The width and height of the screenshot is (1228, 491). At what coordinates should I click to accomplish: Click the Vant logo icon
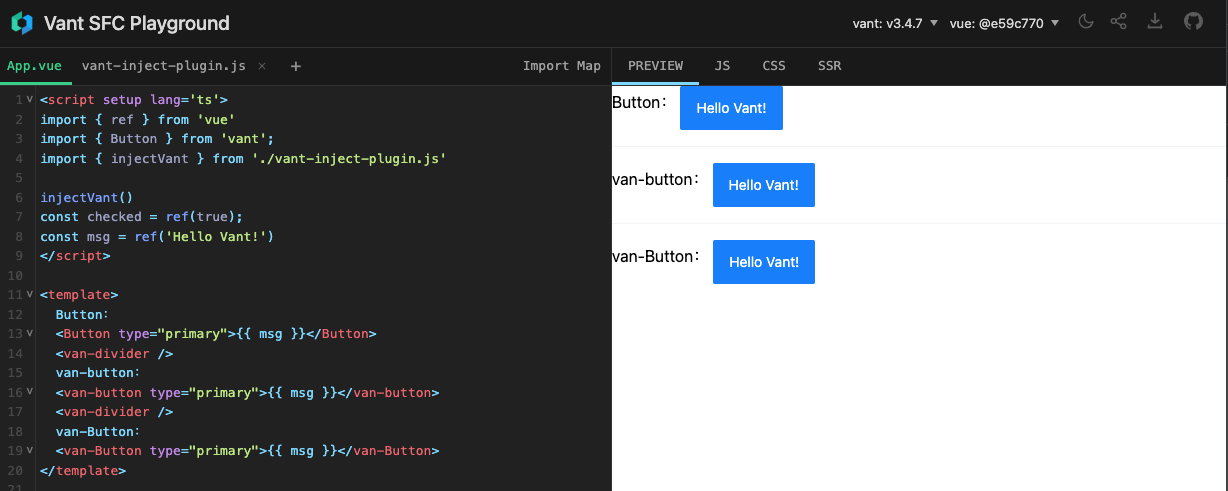pos(22,23)
